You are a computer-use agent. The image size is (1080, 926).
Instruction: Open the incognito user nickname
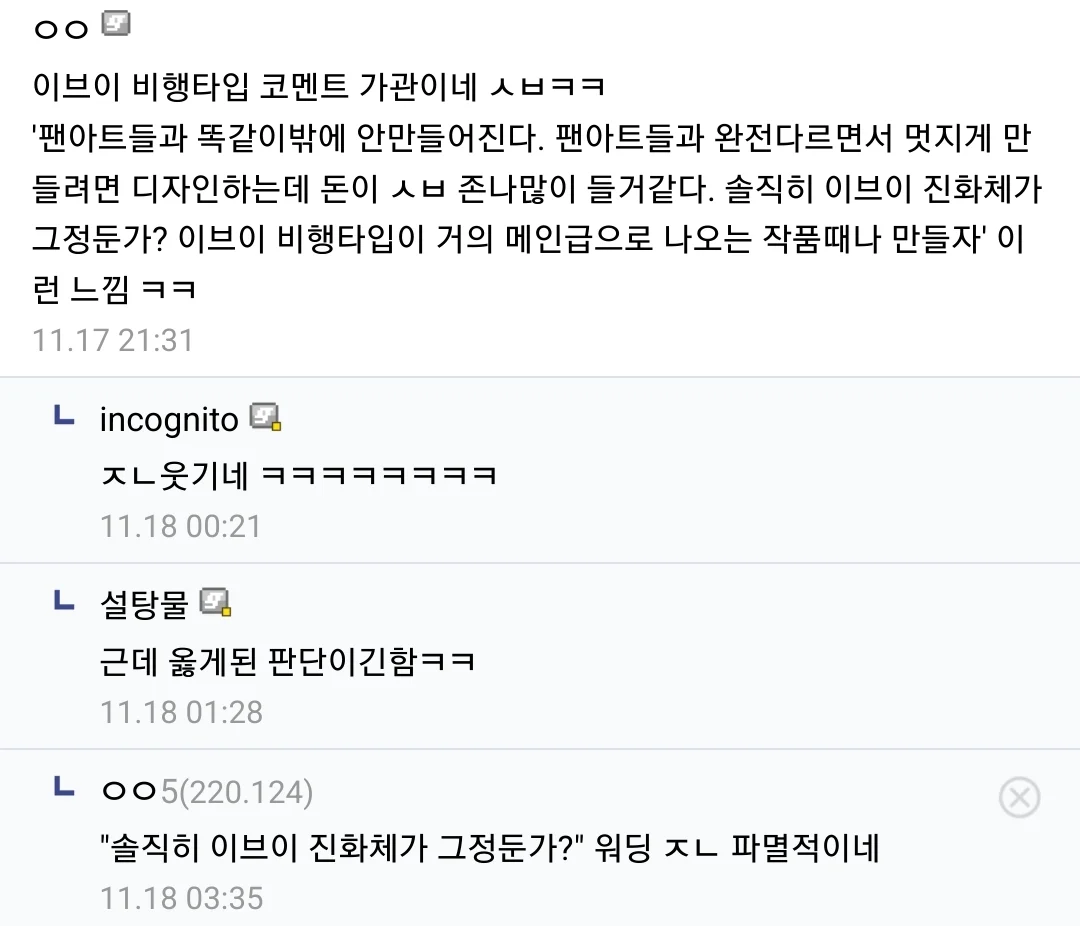(169, 420)
